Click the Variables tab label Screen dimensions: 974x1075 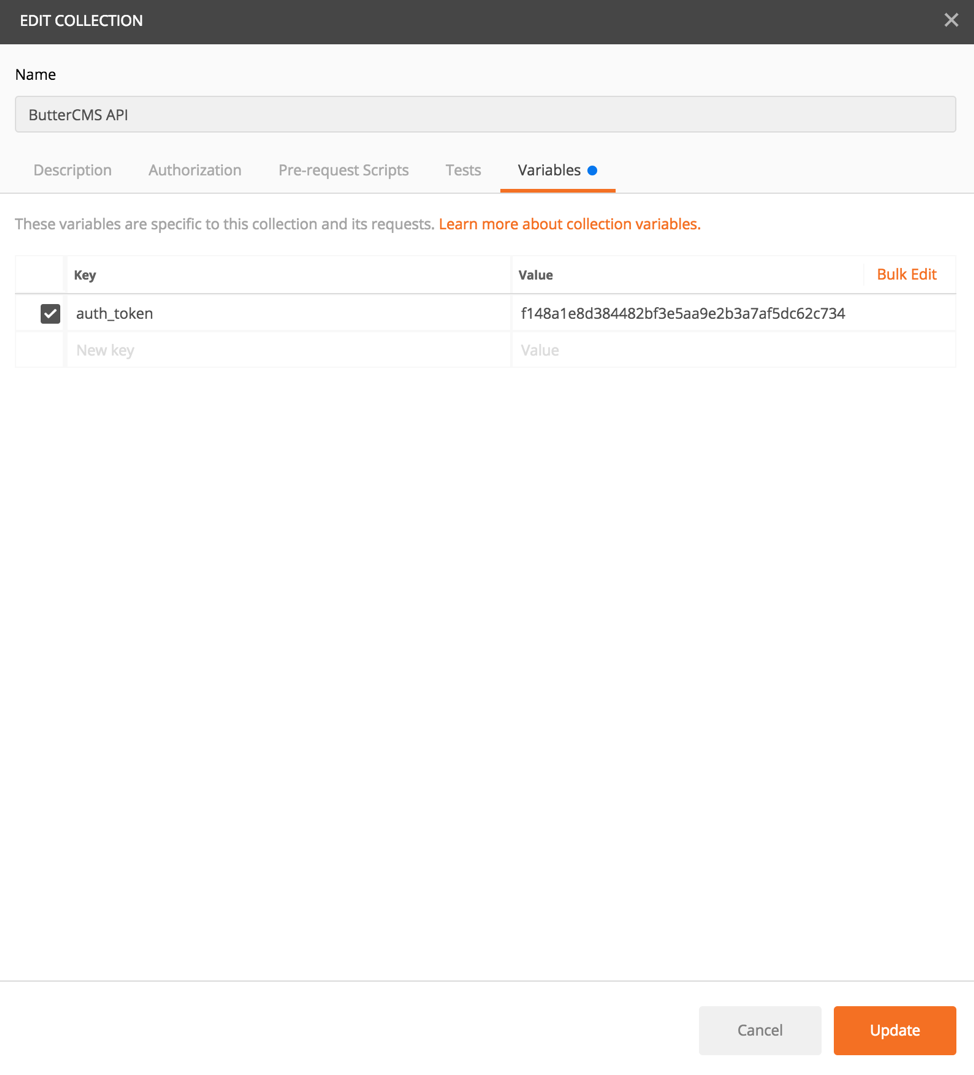coord(549,170)
